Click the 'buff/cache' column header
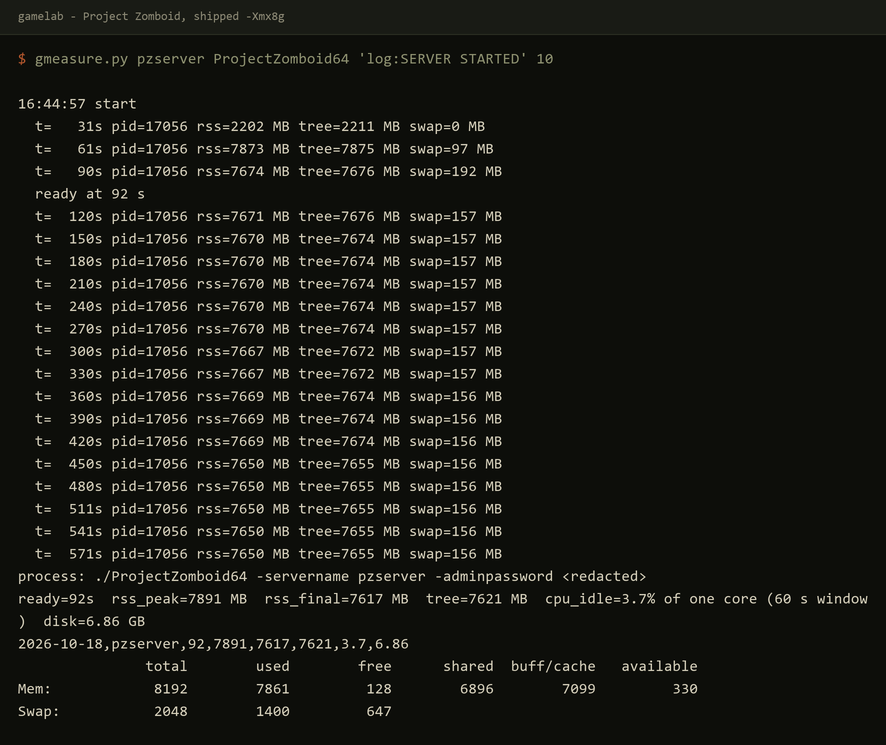The image size is (886, 745). coord(553,666)
